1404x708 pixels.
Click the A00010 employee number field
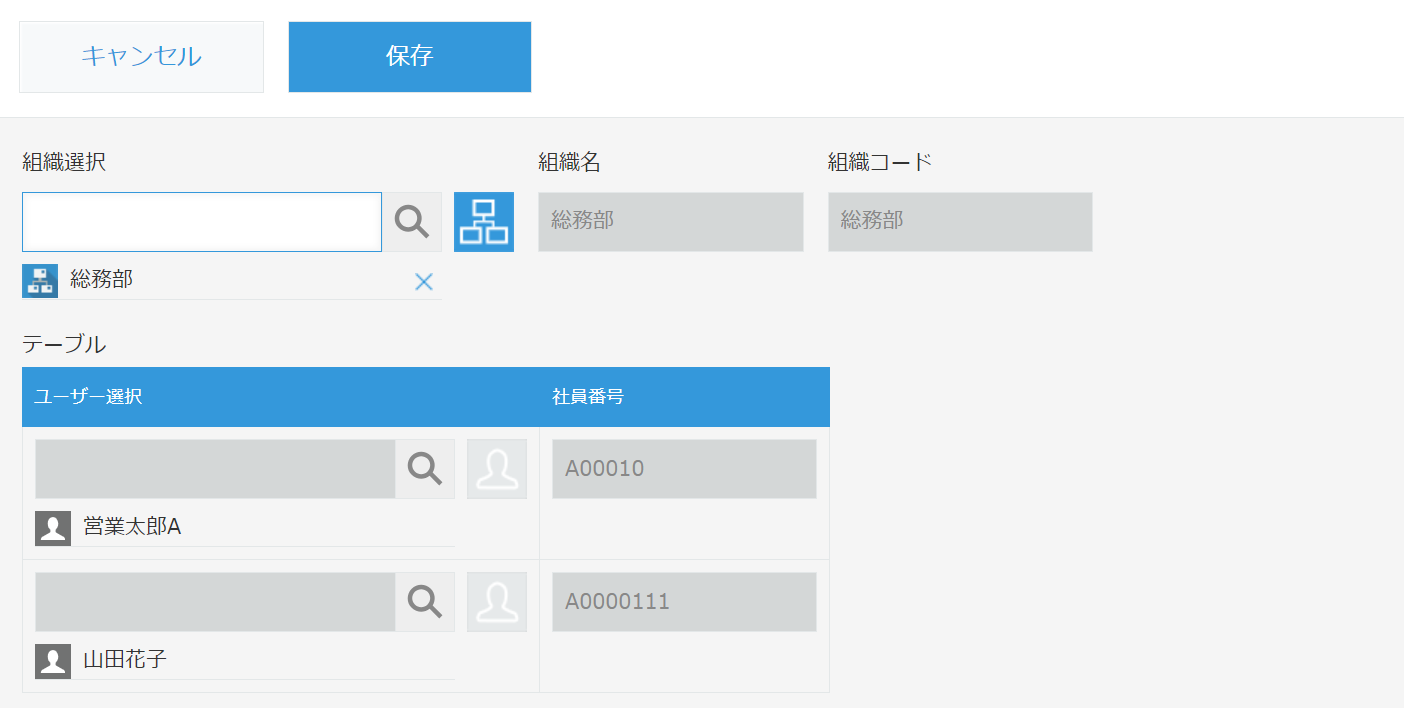coord(684,469)
